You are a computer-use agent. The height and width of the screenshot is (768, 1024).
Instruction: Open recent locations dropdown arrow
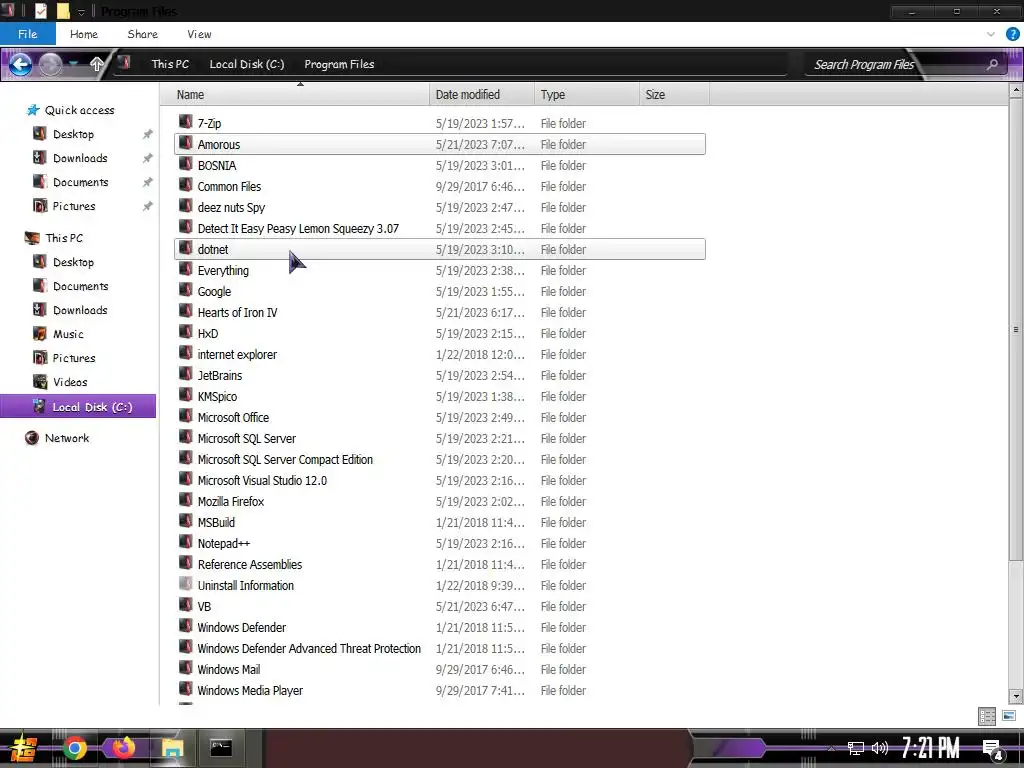pos(74,64)
